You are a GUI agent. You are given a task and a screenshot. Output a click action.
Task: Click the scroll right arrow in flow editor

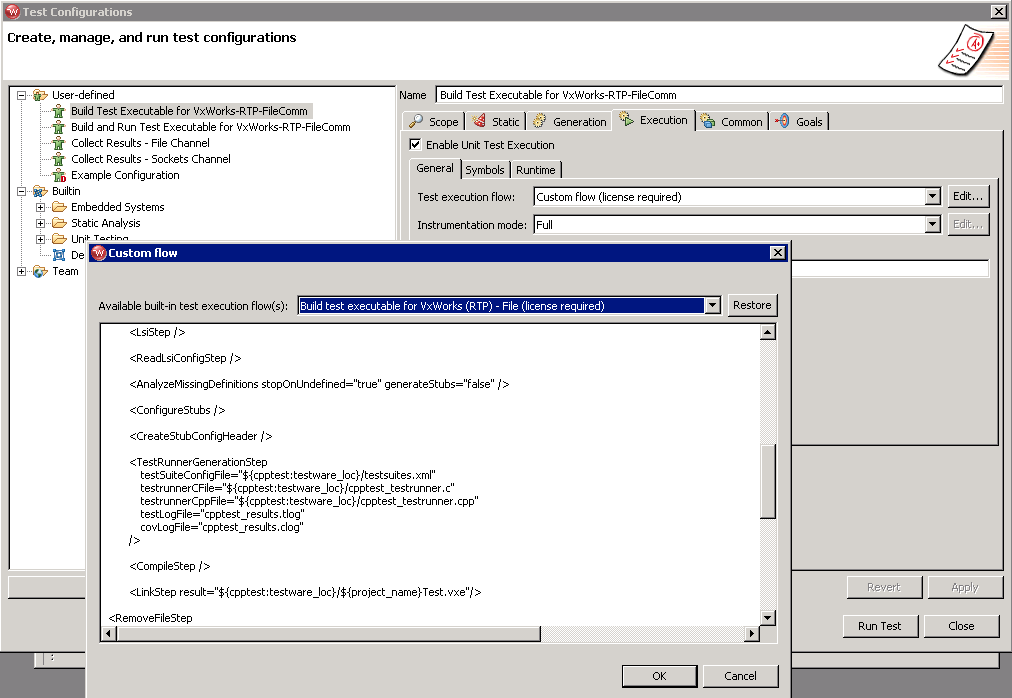coord(751,634)
